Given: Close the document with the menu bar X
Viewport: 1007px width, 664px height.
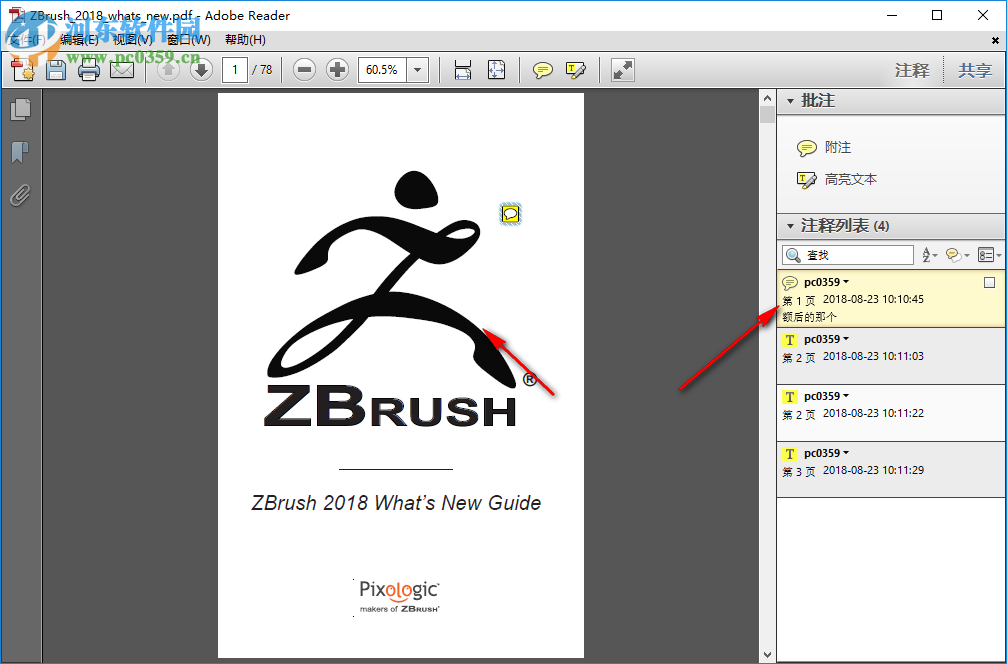Looking at the screenshot, I should point(995,40).
